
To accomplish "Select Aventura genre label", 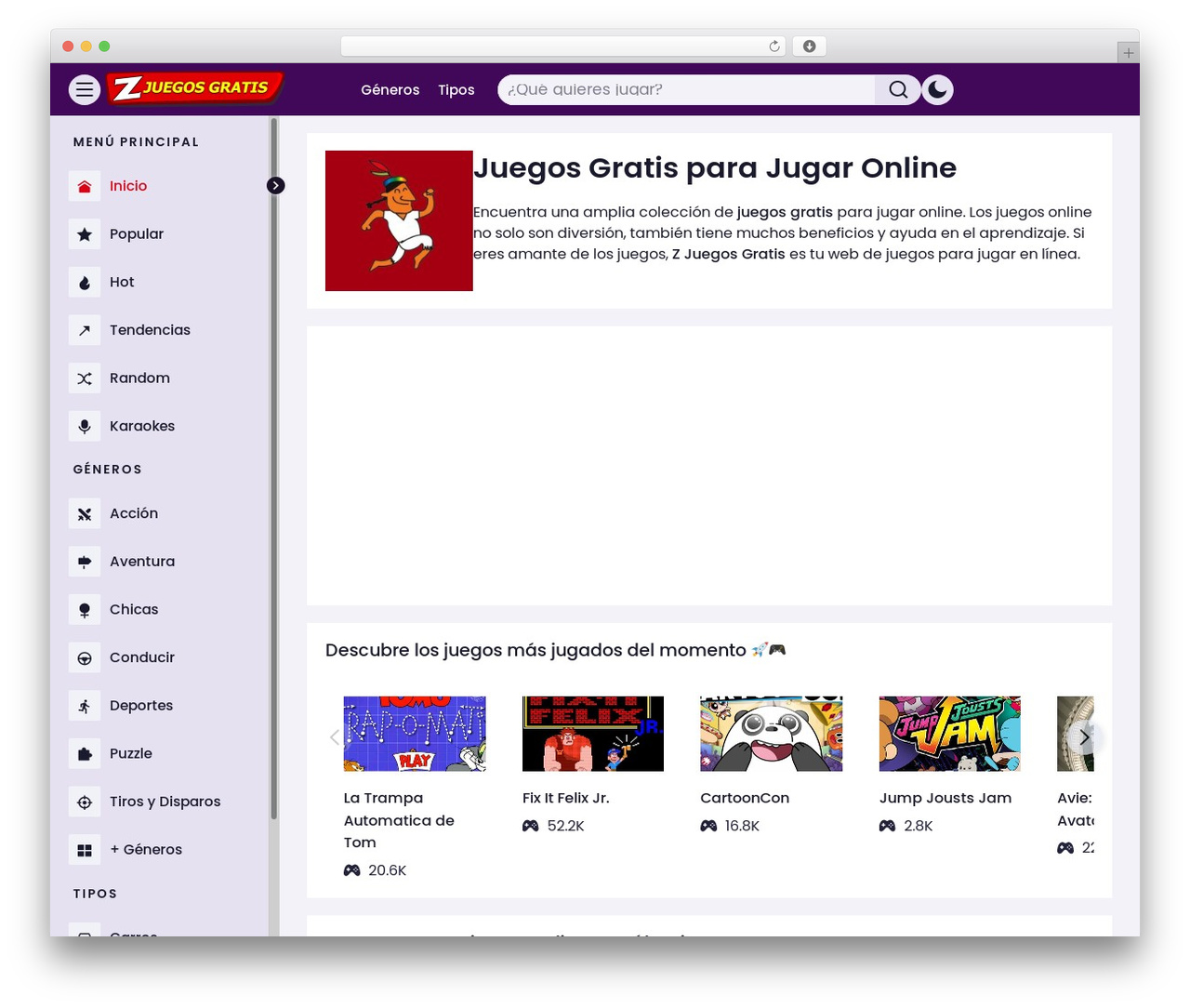I will tap(142, 562).
